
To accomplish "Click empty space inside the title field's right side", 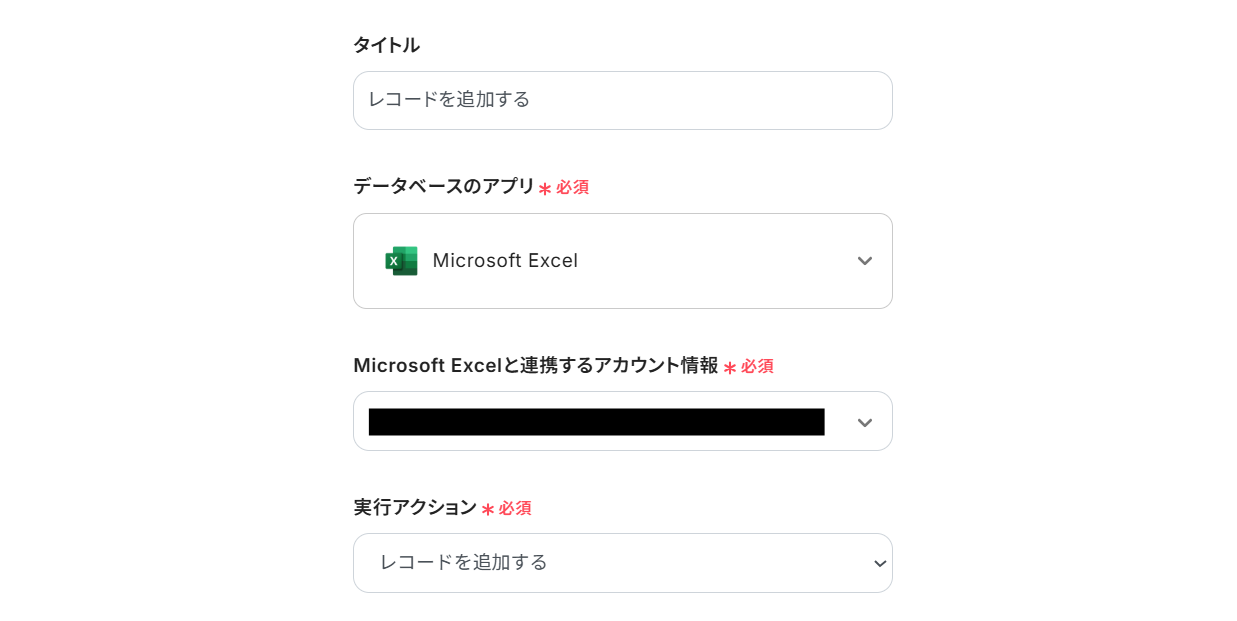I will click(800, 100).
